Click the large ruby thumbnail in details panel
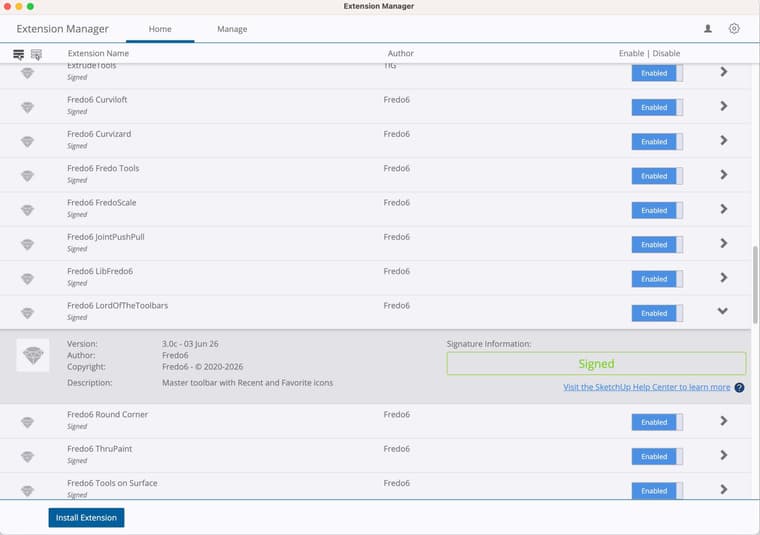760x535 pixels. pyautogui.click(x=33, y=355)
